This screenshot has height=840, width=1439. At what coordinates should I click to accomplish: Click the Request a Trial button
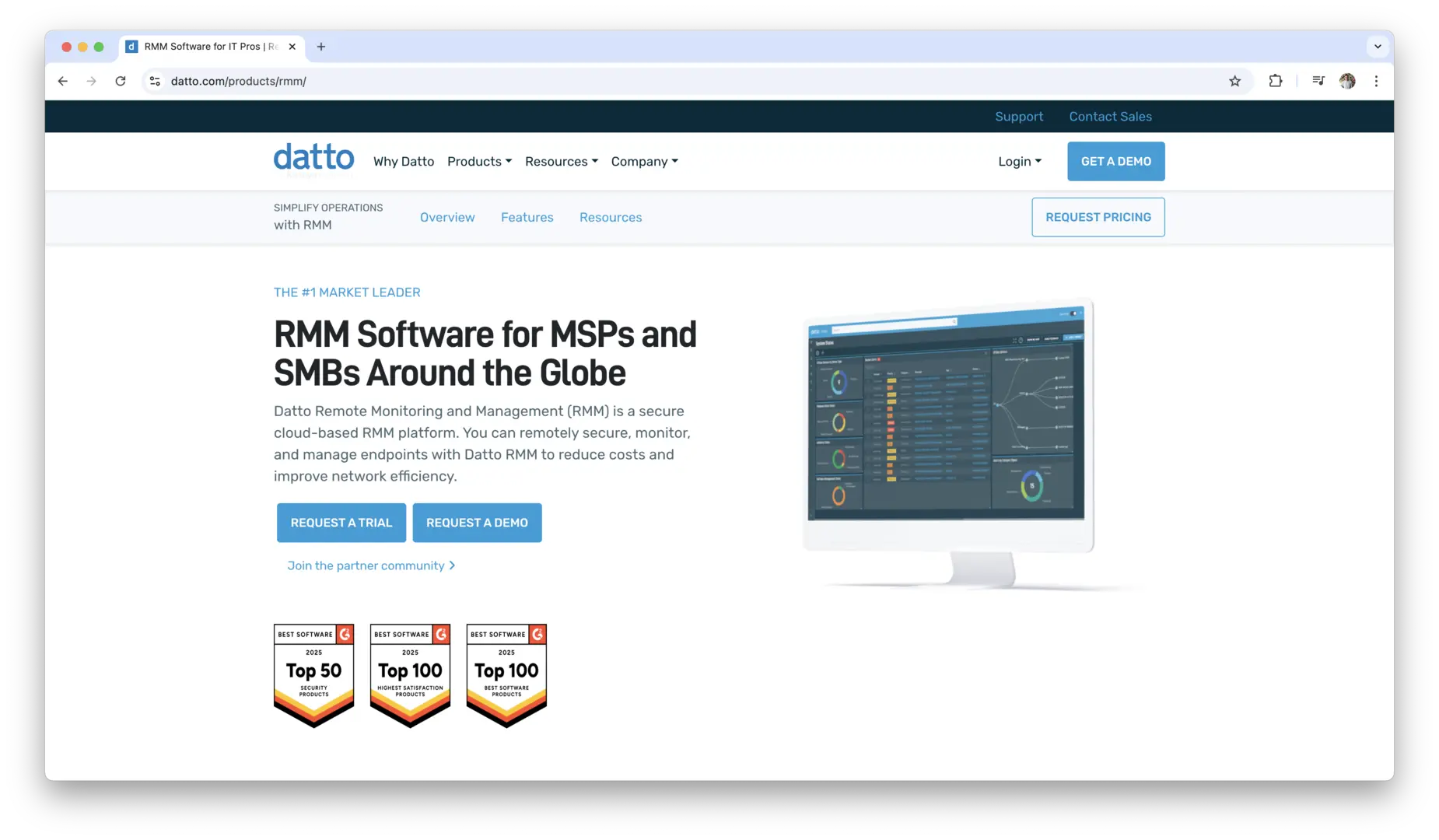pyautogui.click(x=341, y=523)
